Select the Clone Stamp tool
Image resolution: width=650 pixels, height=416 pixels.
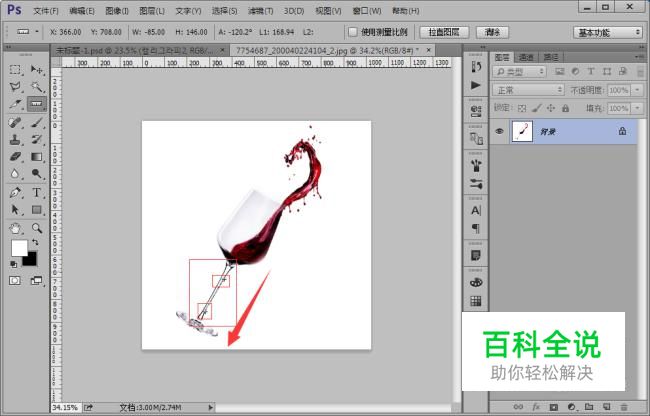(x=15, y=140)
